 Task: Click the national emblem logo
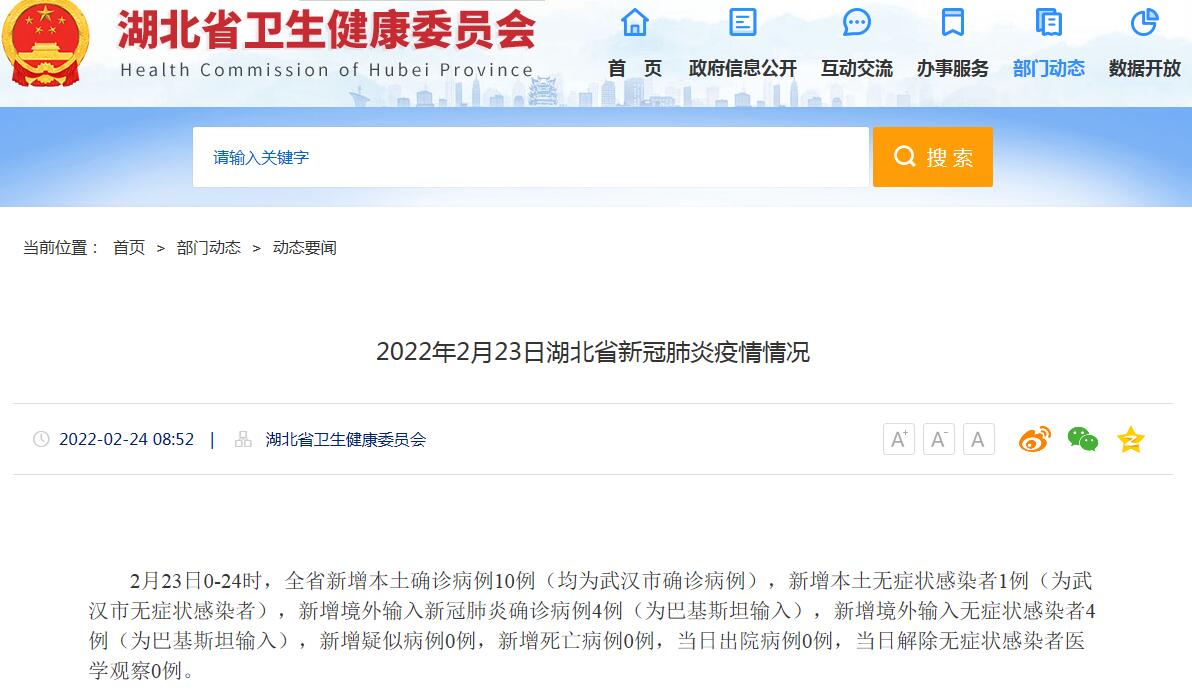click(x=46, y=44)
